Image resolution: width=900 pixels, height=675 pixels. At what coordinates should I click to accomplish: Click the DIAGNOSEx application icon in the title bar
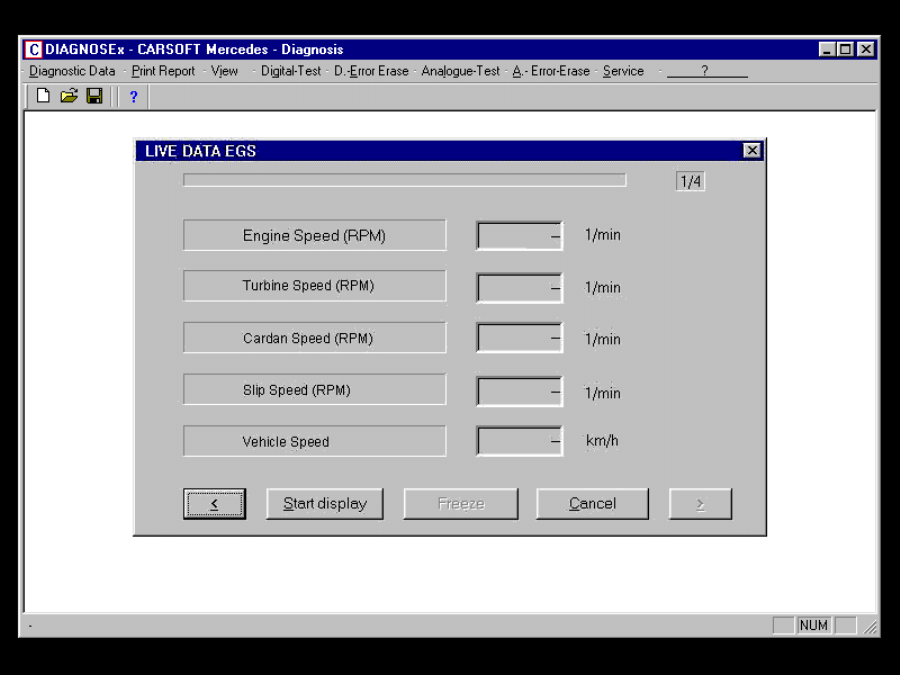point(32,49)
